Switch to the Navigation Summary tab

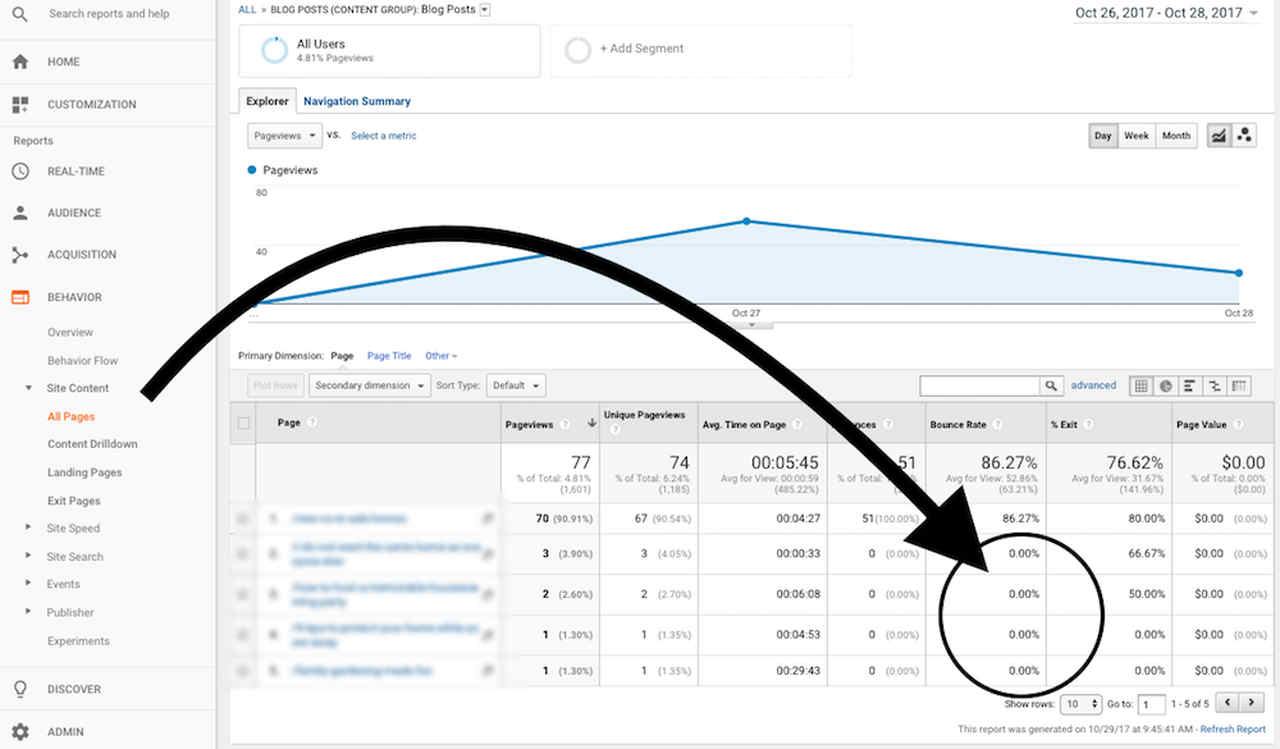[357, 101]
